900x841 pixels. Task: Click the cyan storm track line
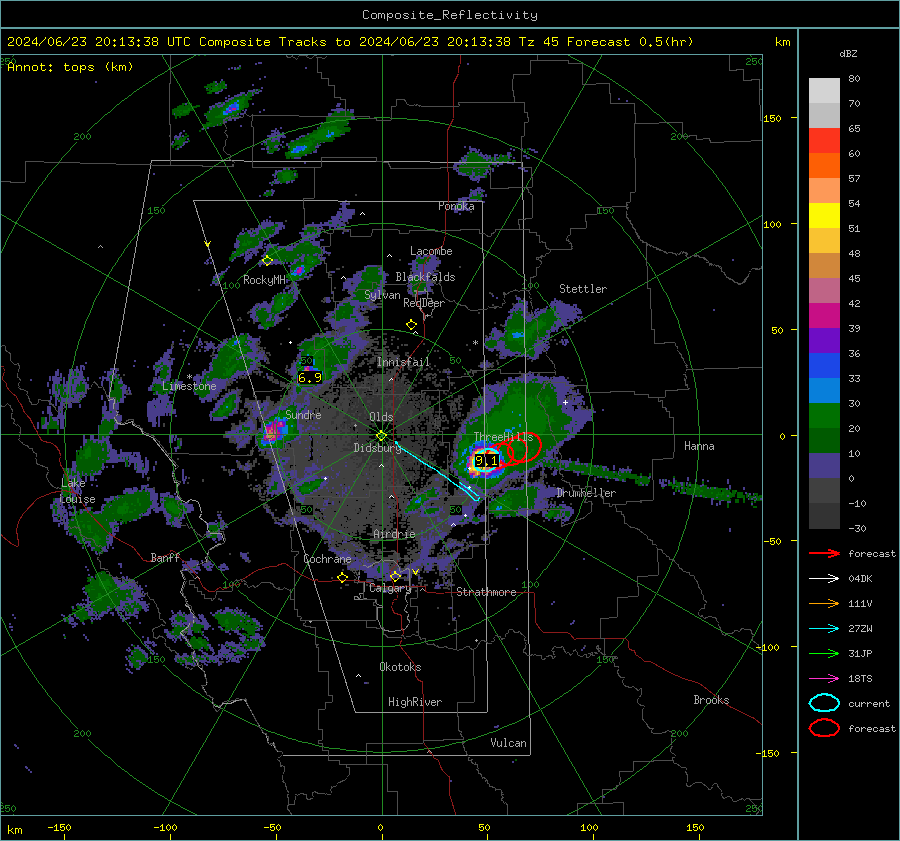(437, 471)
